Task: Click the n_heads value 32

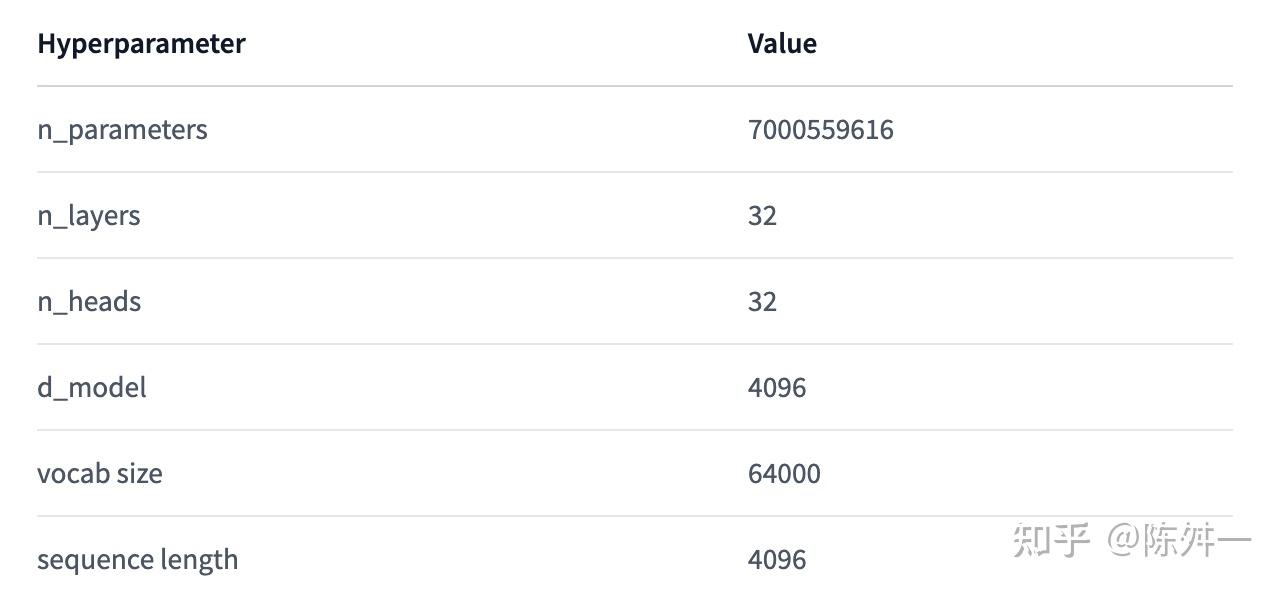Action: [762, 302]
